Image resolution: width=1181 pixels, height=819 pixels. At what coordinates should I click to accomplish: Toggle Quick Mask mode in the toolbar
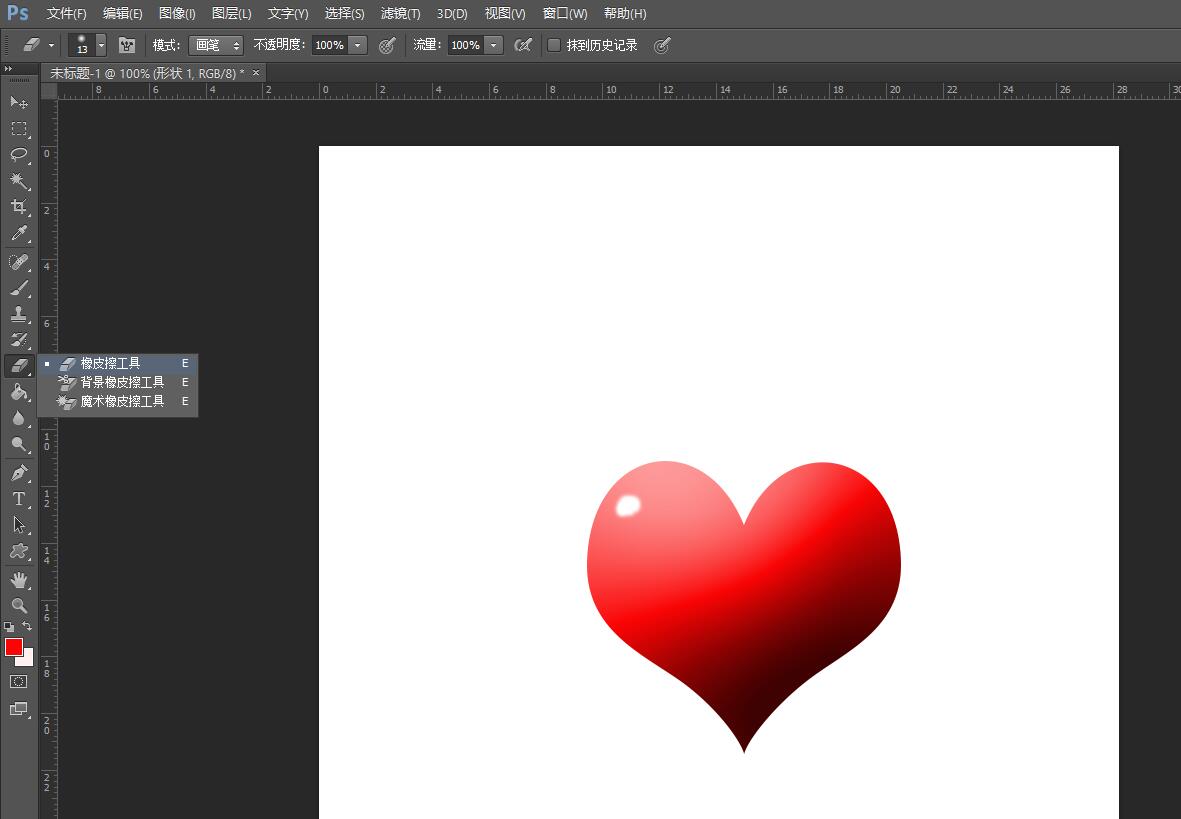click(x=18, y=681)
